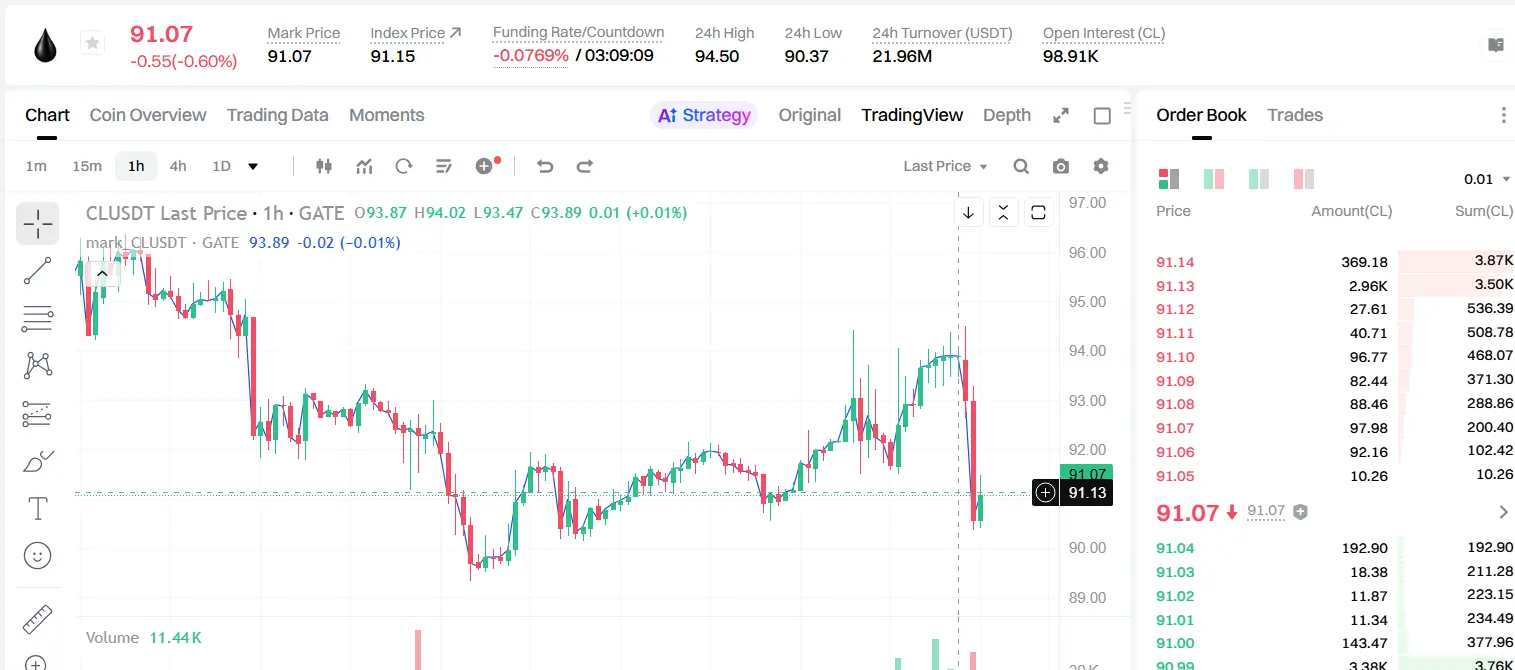Open chart settings gear icon
1515x670 pixels.
tap(1101, 166)
